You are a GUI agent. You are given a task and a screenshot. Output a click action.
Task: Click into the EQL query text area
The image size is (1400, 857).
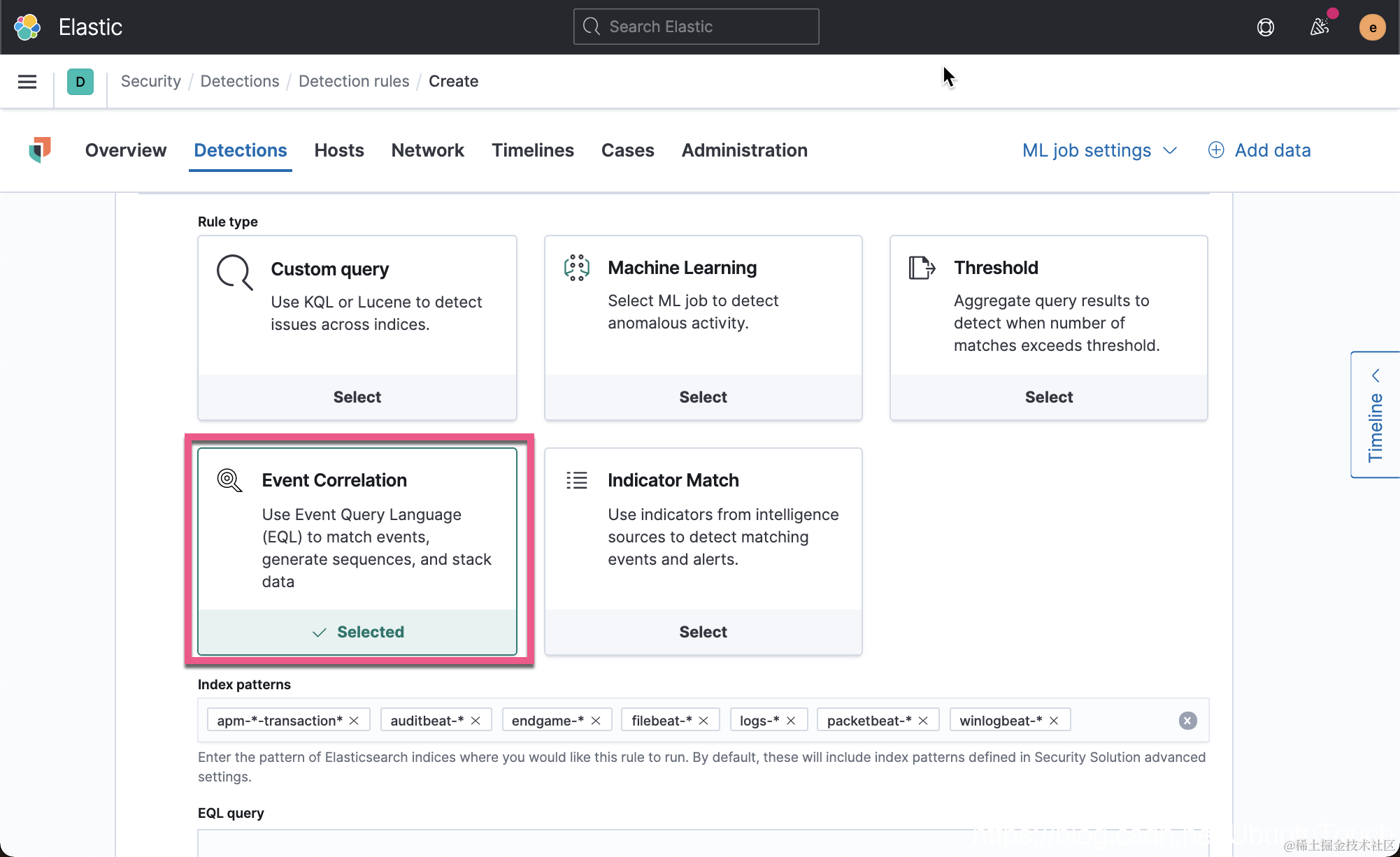[703, 843]
